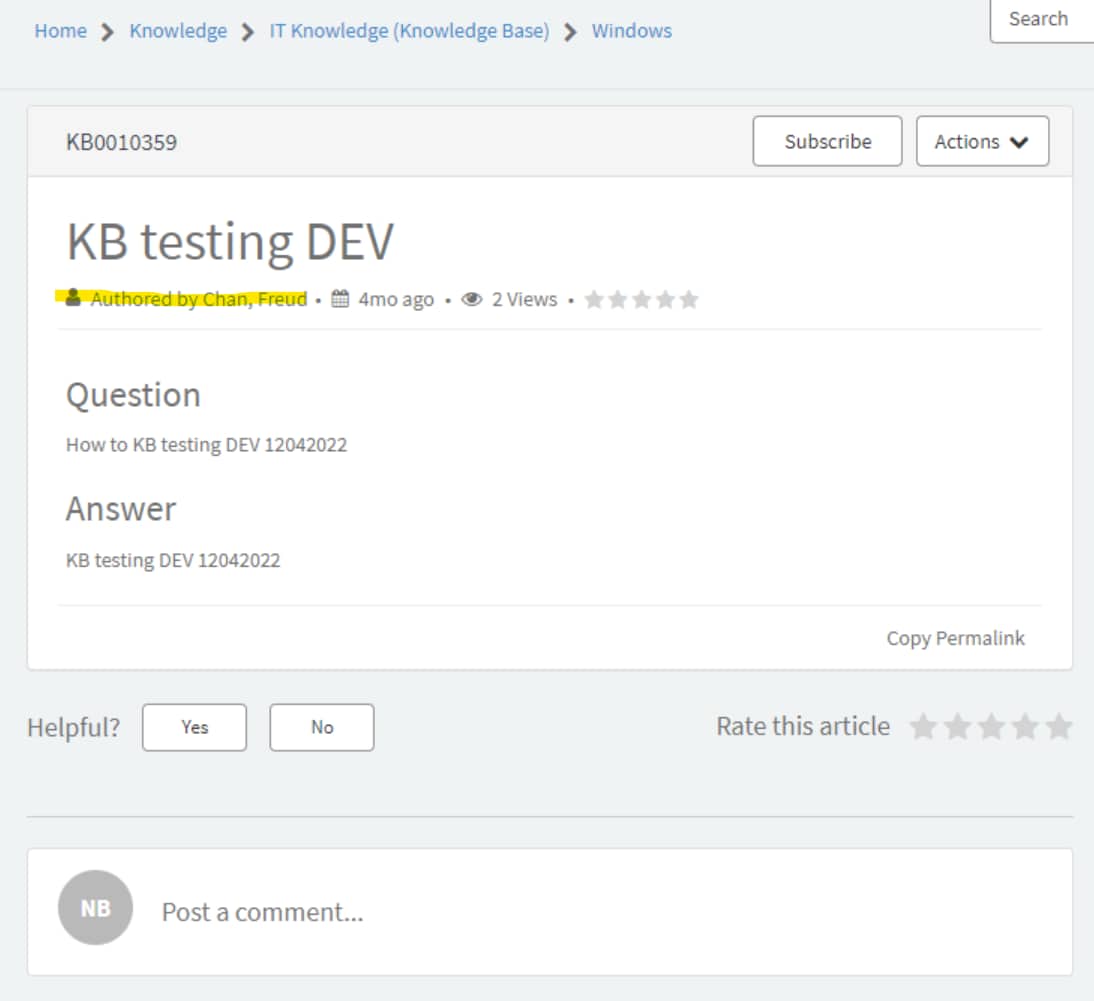Click How to KB testing DEV 12042022 text
Screen dimensions: 1094x1001
pos(207,445)
